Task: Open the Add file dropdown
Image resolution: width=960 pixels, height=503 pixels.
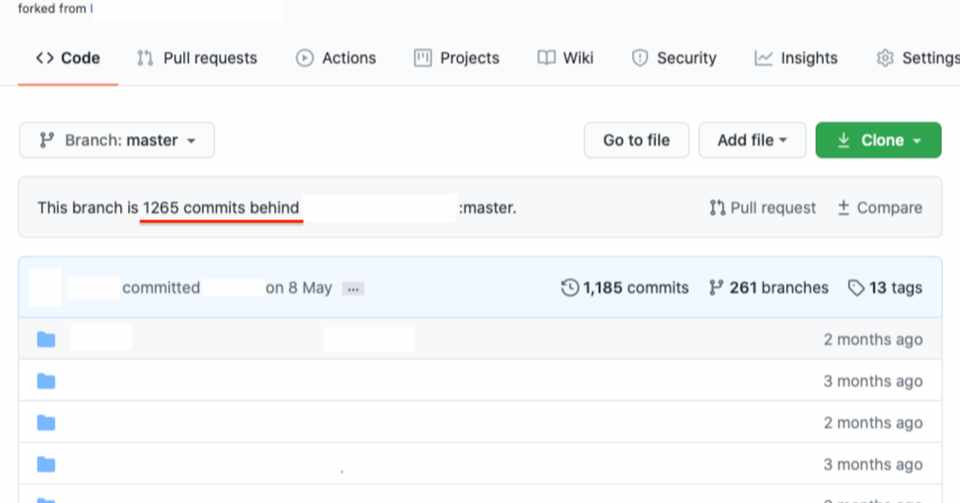Action: [x=752, y=140]
